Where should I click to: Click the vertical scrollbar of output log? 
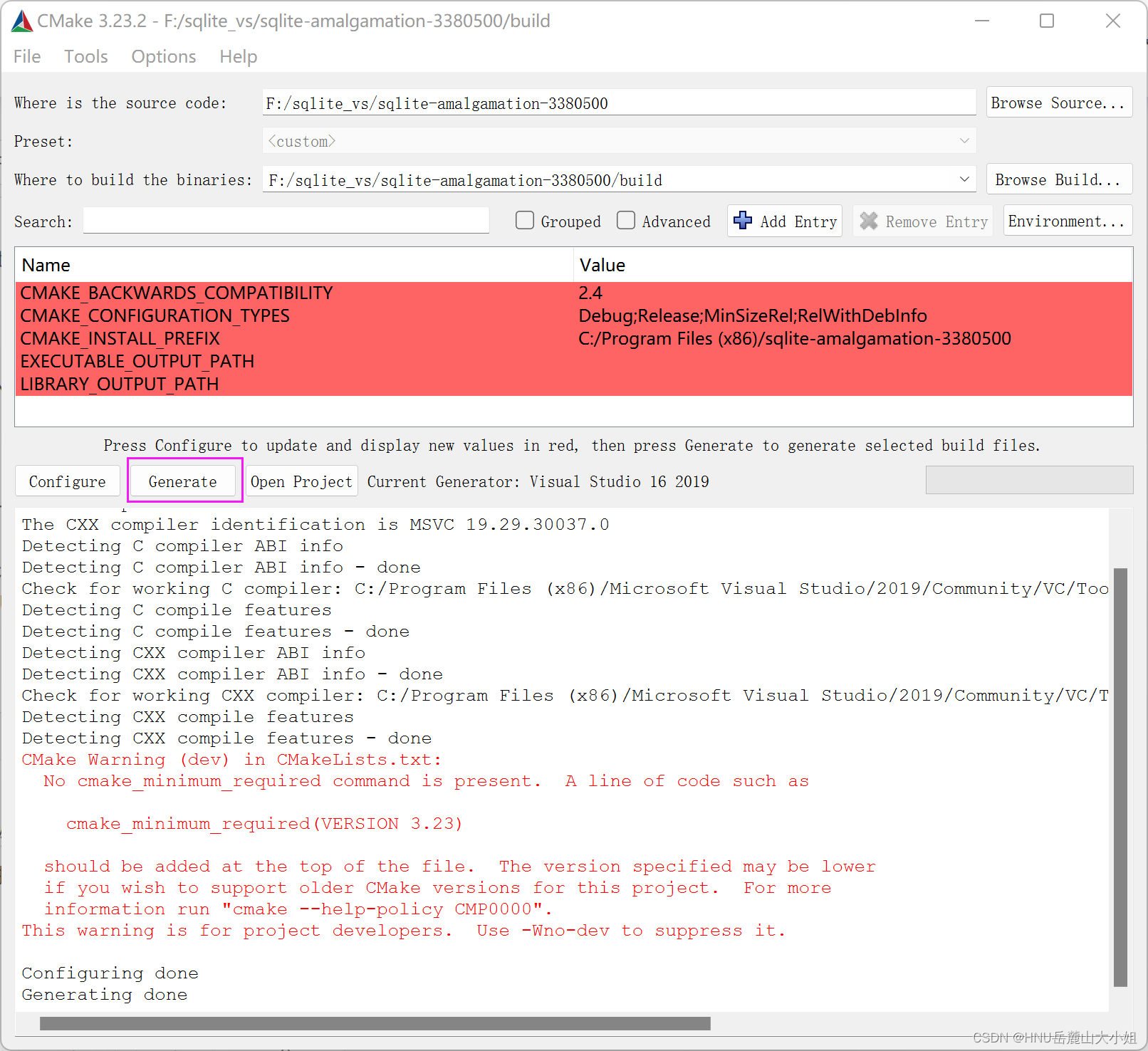(1120, 776)
